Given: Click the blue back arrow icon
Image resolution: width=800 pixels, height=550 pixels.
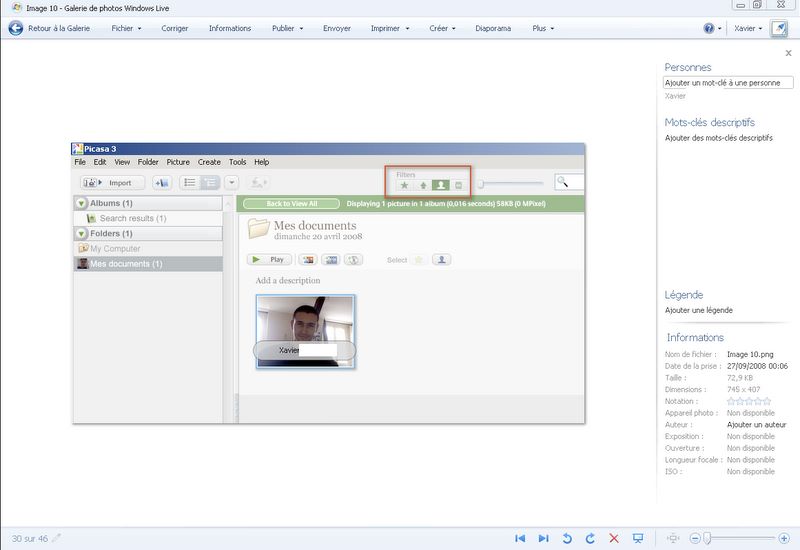Looking at the screenshot, I should (16, 28).
